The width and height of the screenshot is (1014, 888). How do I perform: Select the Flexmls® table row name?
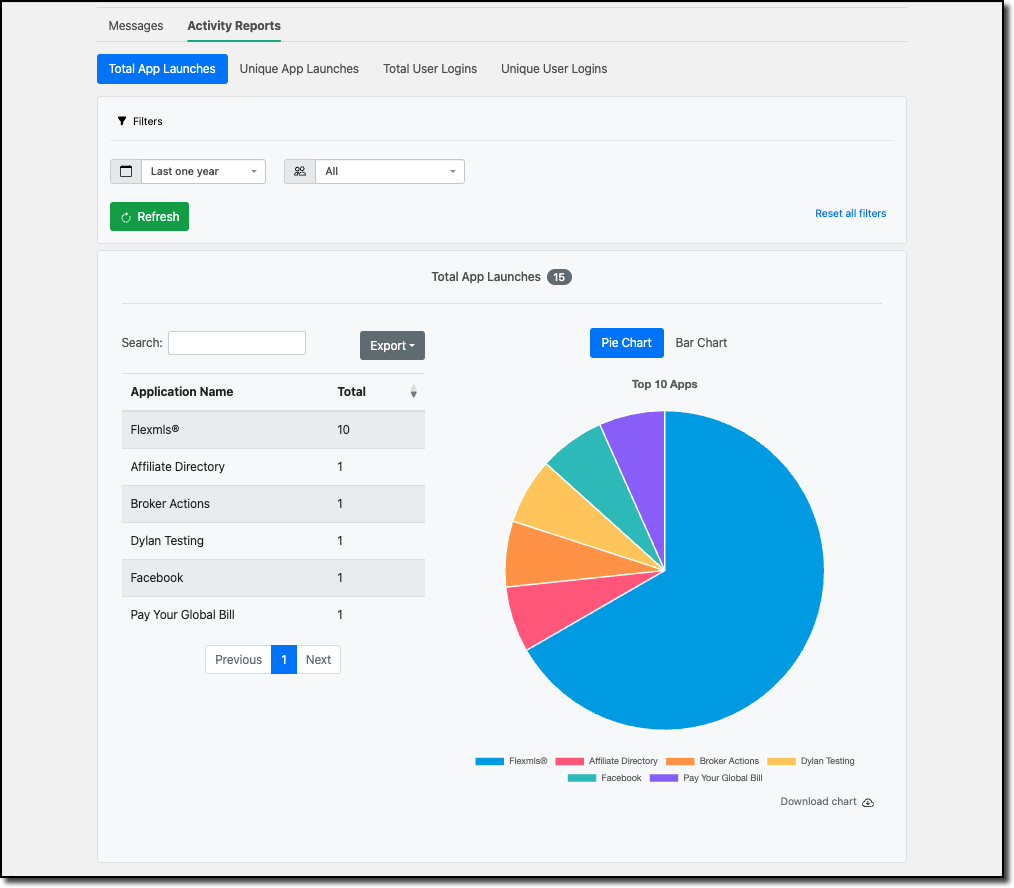[155, 429]
